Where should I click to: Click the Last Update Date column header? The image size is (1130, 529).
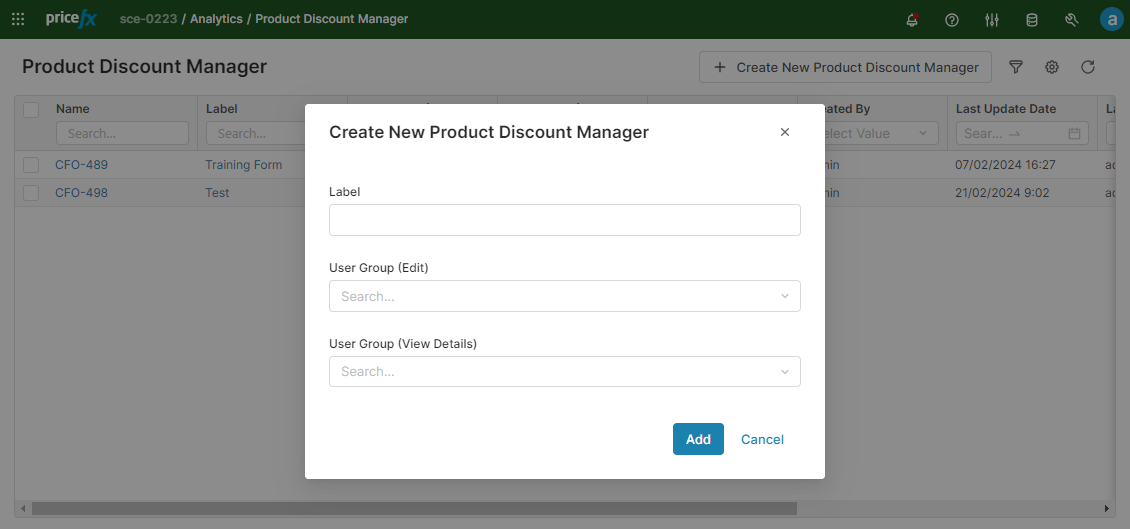pyautogui.click(x=1006, y=109)
